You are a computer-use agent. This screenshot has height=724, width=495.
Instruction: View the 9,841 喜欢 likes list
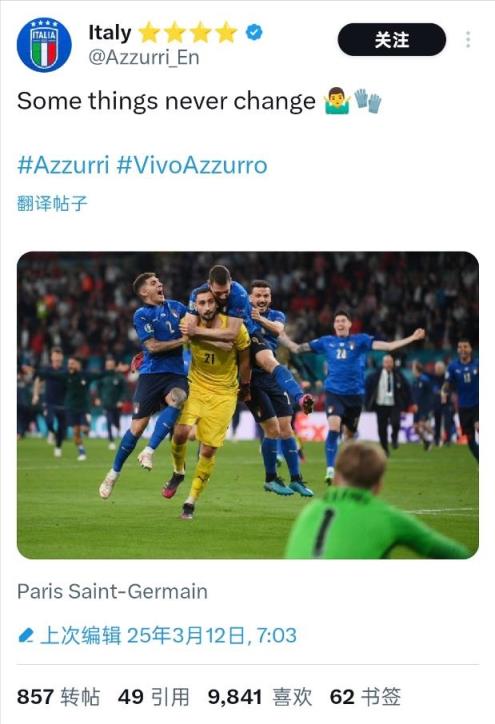click(260, 697)
